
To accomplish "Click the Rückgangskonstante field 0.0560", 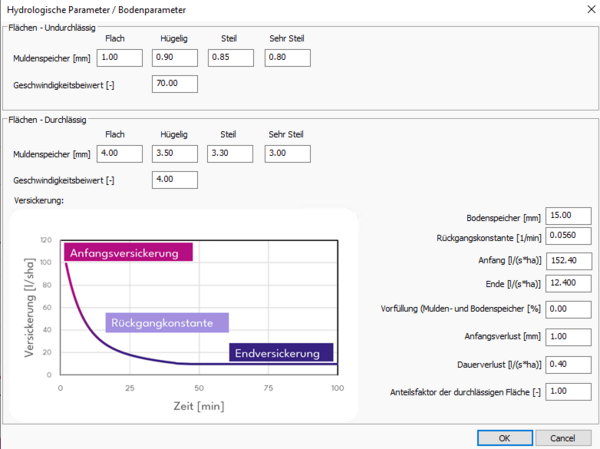I will [x=568, y=236].
